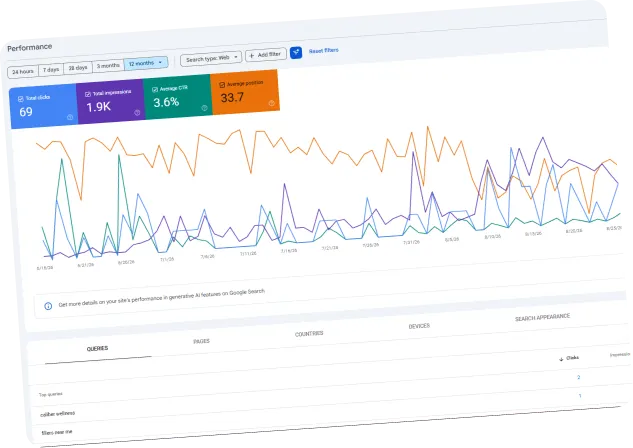Click the info icon in AI features banner
The width and height of the screenshot is (633, 448).
coord(48,306)
